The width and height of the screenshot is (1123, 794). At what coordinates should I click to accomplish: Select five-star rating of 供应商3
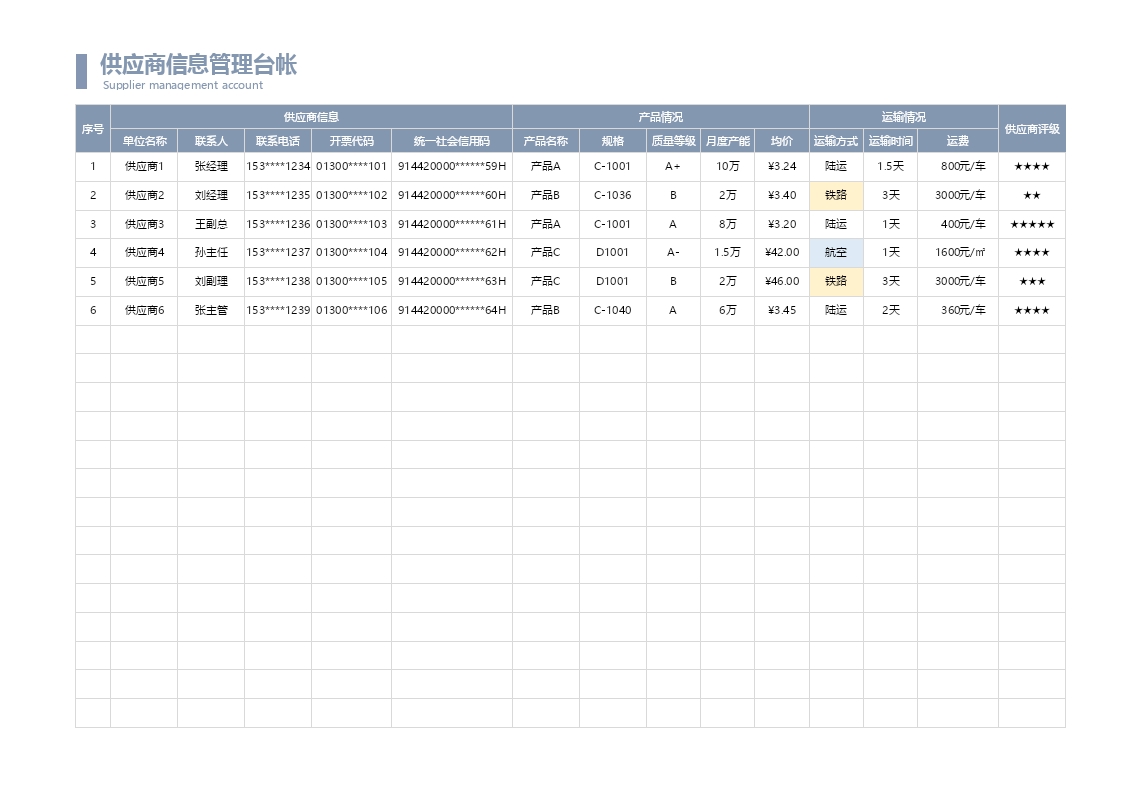[x=1032, y=224]
